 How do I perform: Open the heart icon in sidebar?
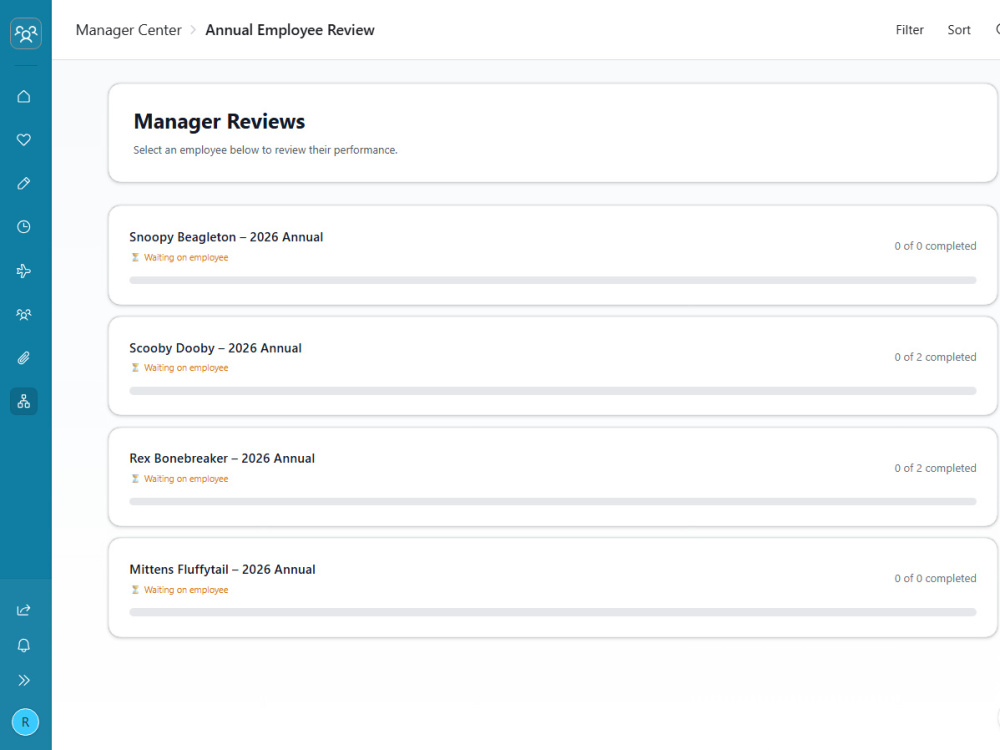point(24,140)
